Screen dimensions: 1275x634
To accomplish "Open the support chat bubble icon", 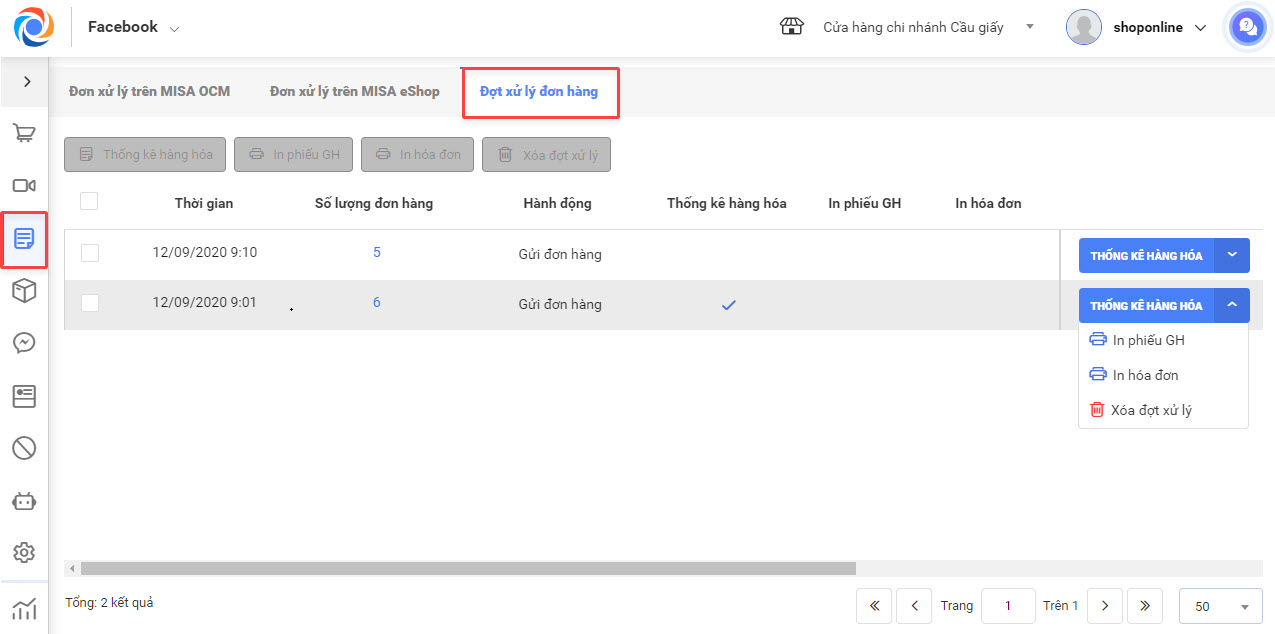I will [x=1247, y=27].
